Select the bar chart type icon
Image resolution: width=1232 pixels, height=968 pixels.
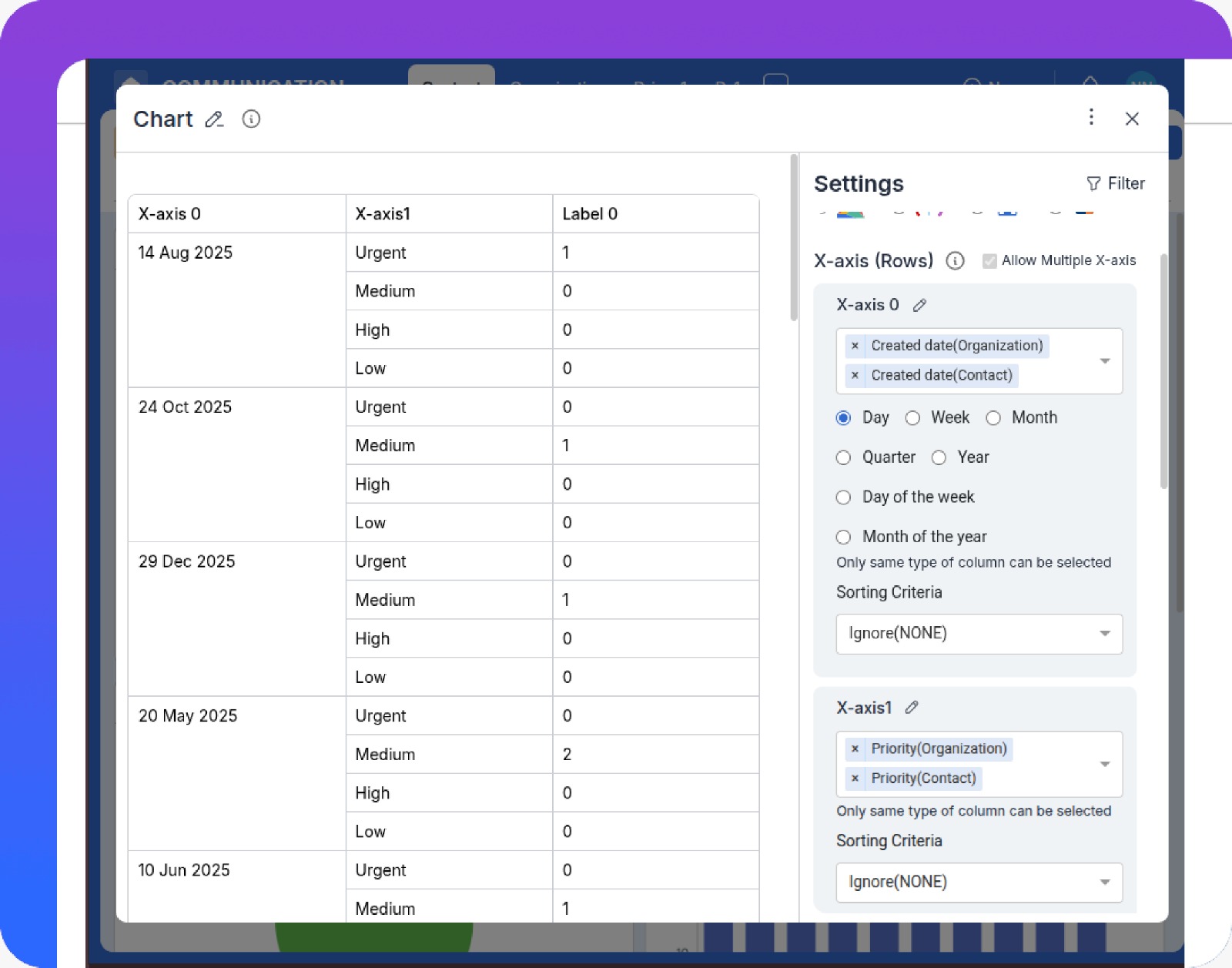coord(1006,213)
